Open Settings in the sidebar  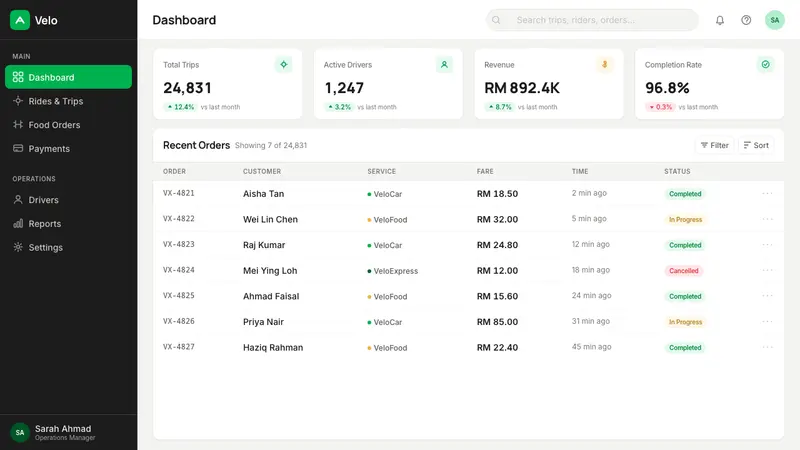pyautogui.click(x=68, y=247)
